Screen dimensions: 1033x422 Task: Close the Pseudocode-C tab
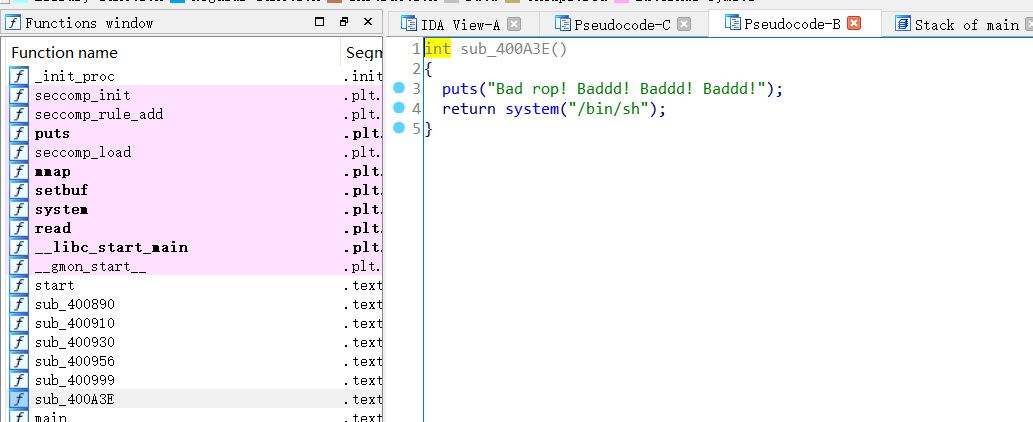(684, 24)
